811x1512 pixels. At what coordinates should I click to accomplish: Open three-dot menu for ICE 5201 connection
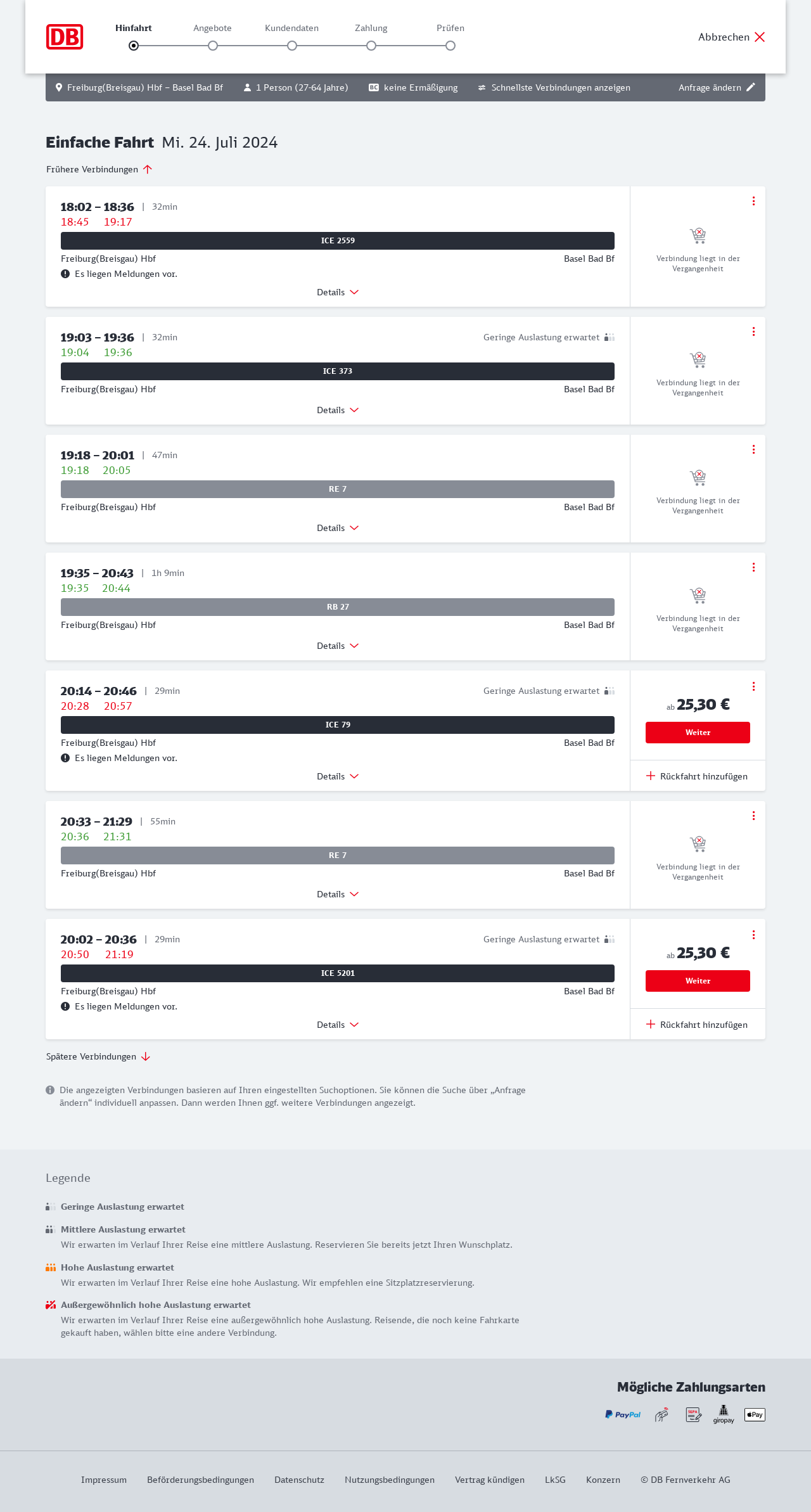[753, 935]
